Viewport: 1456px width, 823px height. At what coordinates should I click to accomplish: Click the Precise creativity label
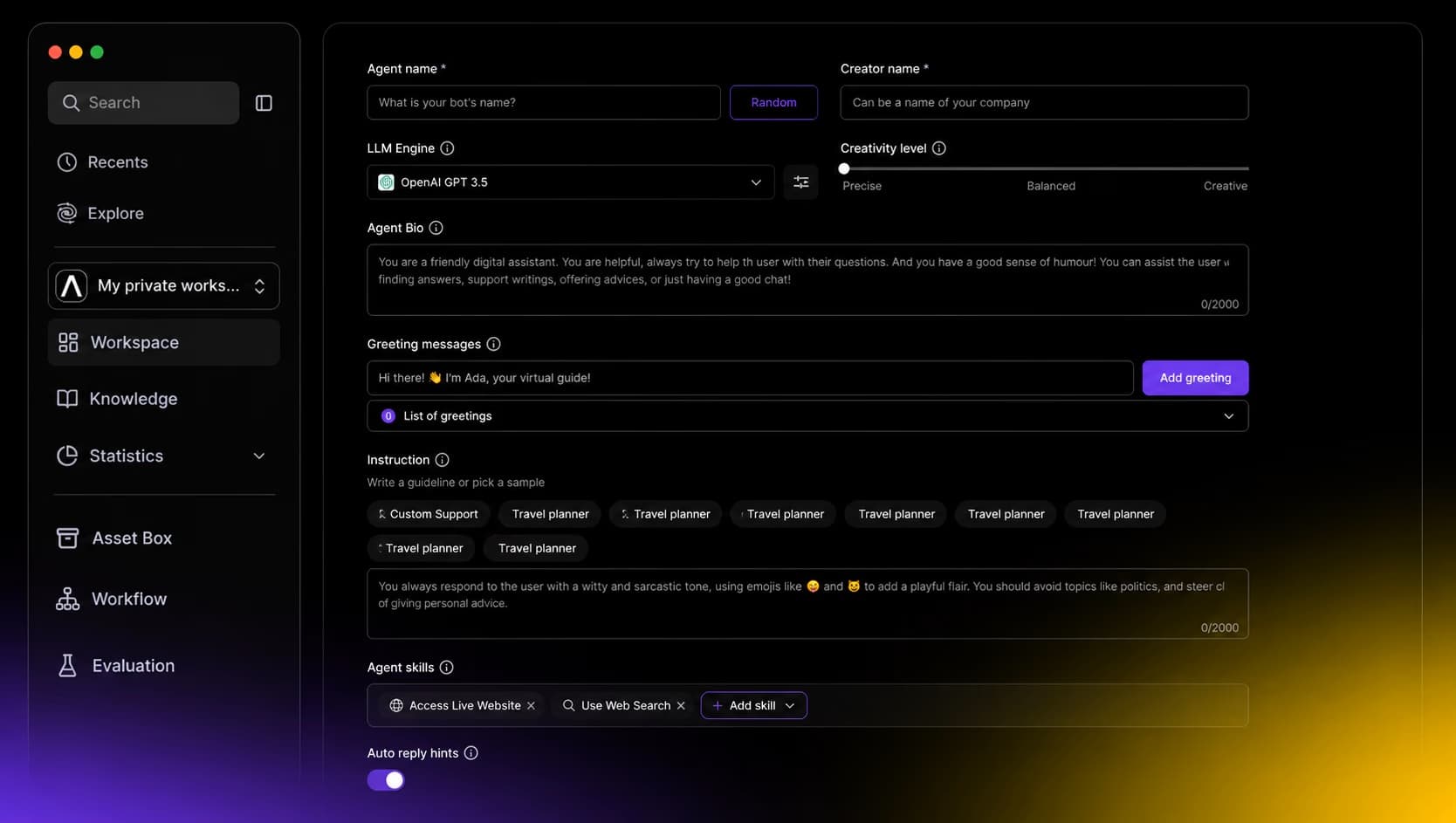coord(862,186)
